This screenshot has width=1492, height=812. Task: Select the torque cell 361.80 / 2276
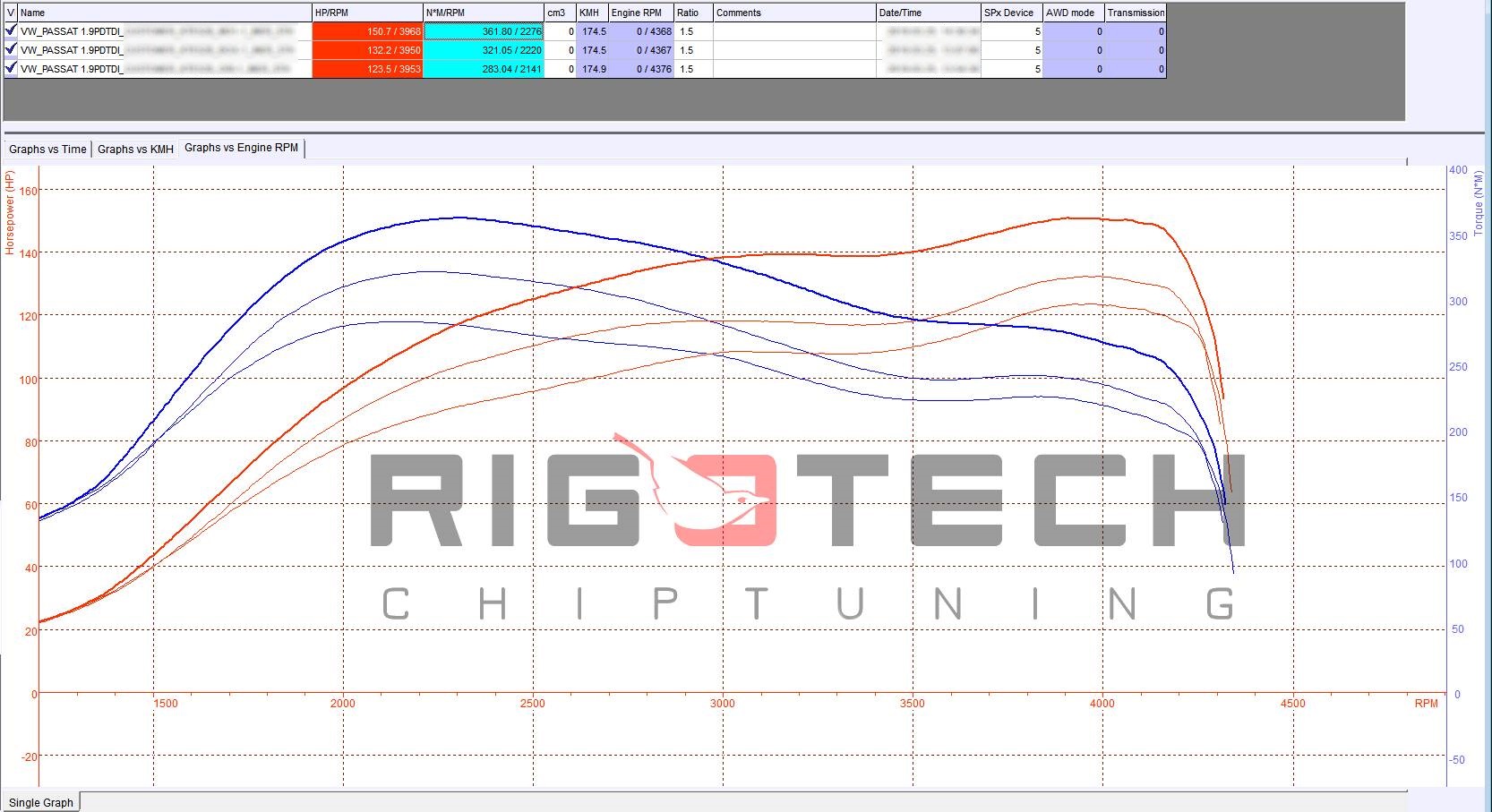click(x=484, y=31)
